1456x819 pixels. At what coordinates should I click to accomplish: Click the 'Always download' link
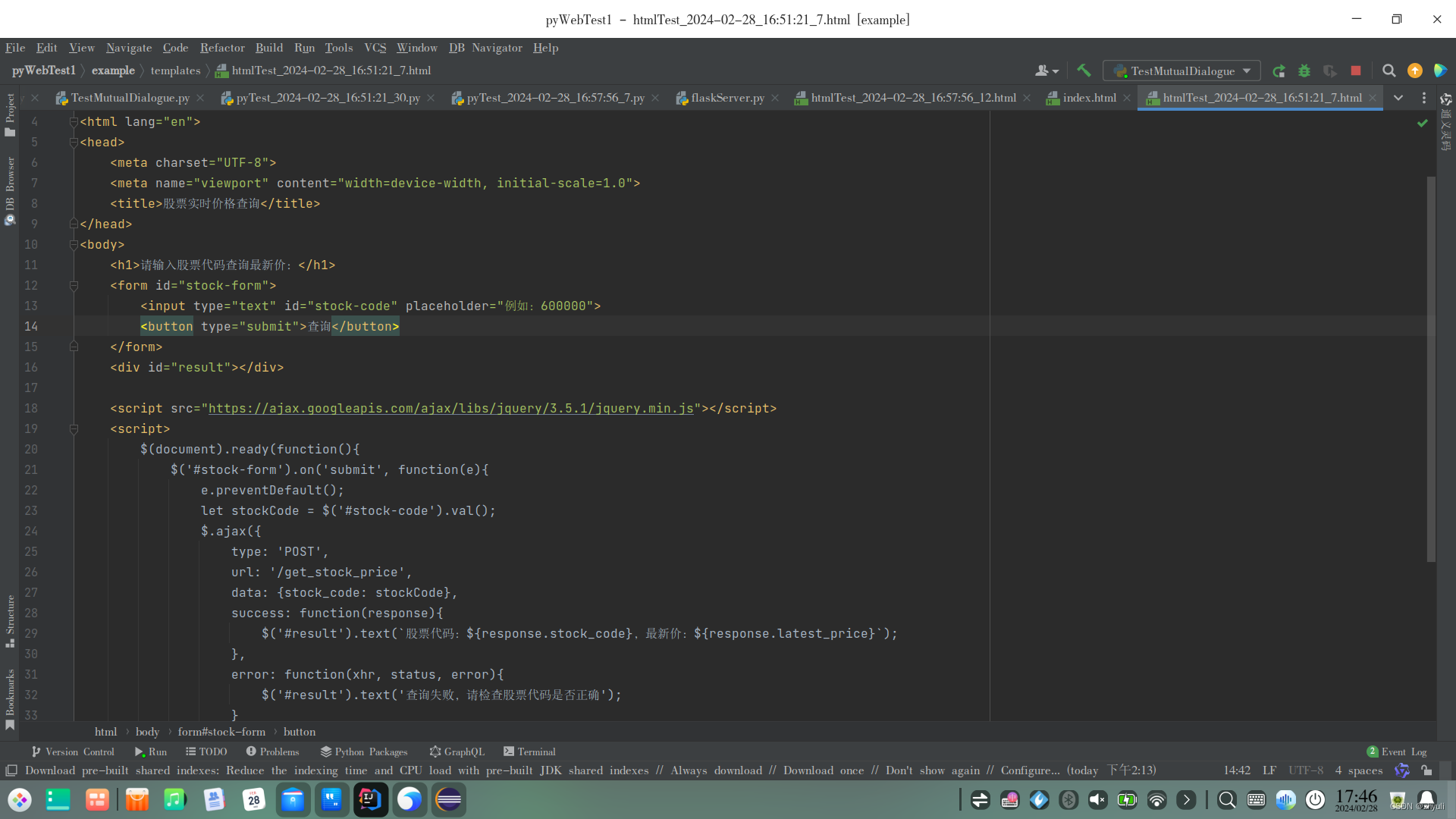[716, 770]
